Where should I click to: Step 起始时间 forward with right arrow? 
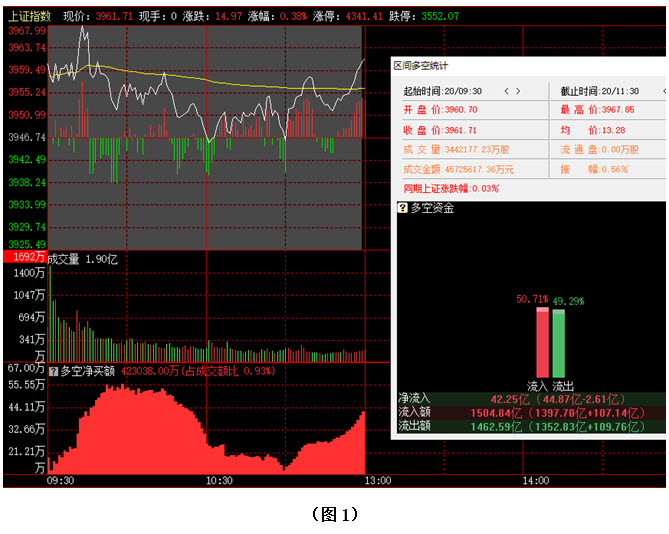tap(518, 91)
